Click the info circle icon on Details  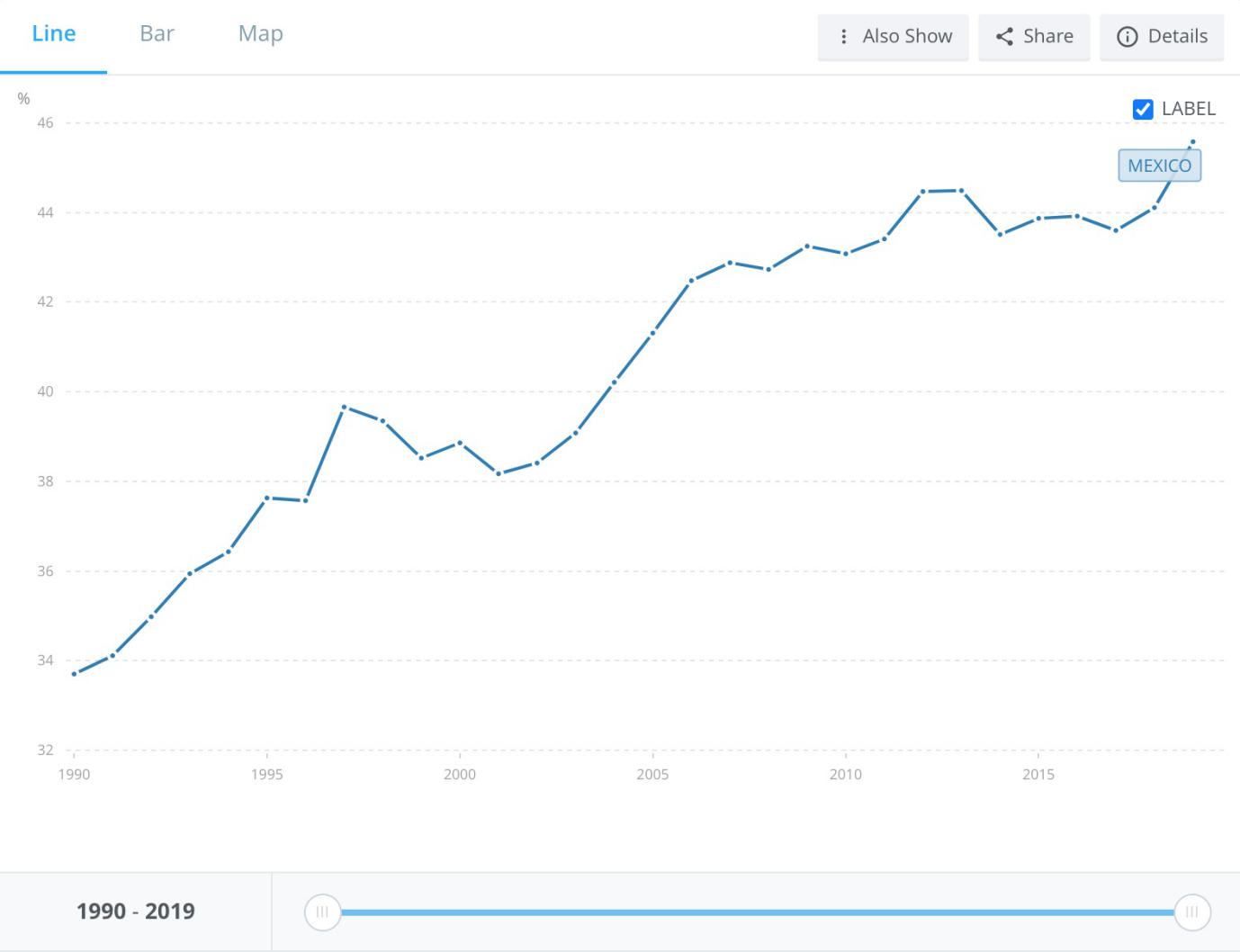point(1127,36)
